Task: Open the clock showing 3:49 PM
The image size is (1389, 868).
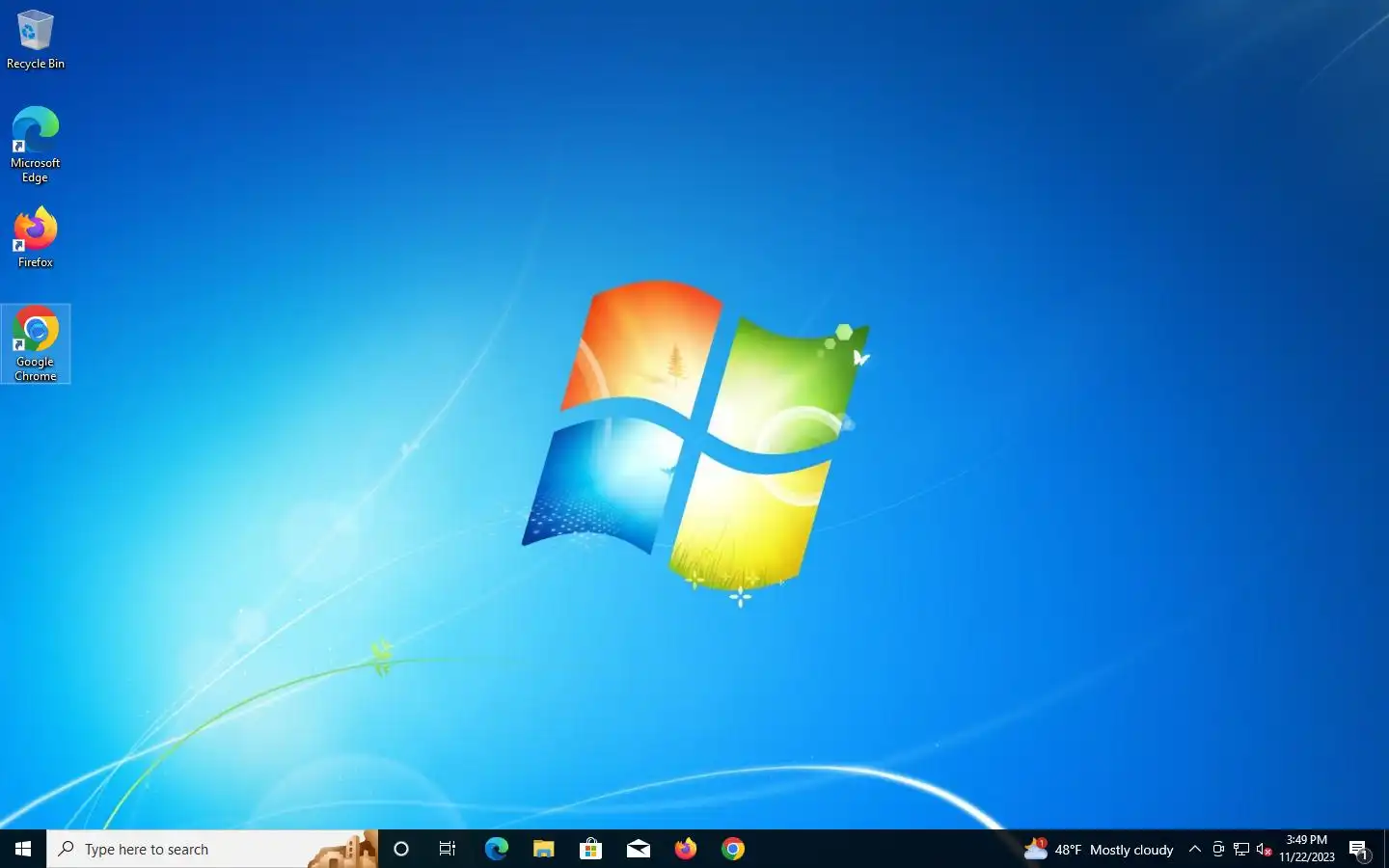Action: [1307, 849]
